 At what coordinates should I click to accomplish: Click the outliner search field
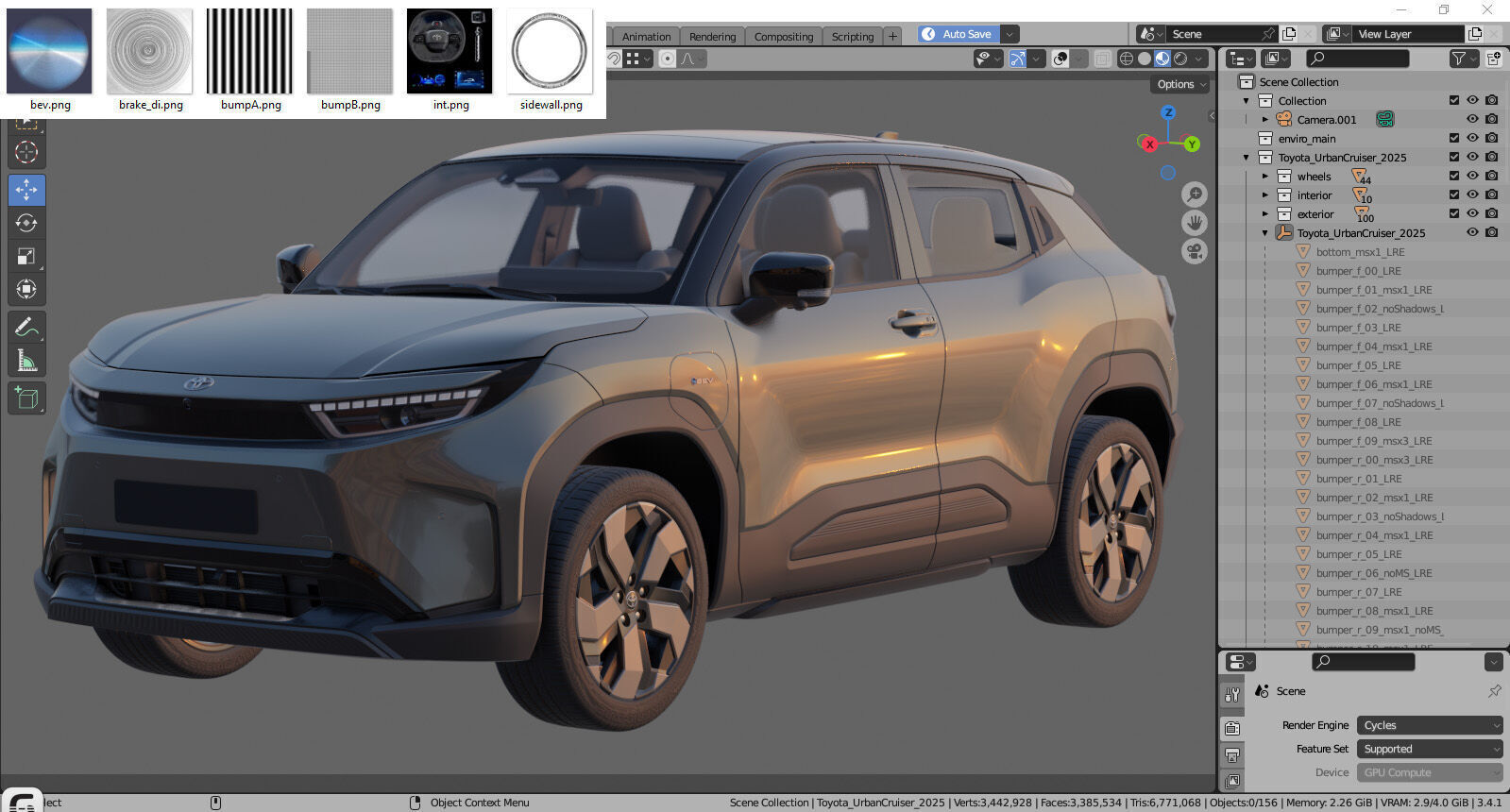click(1357, 59)
